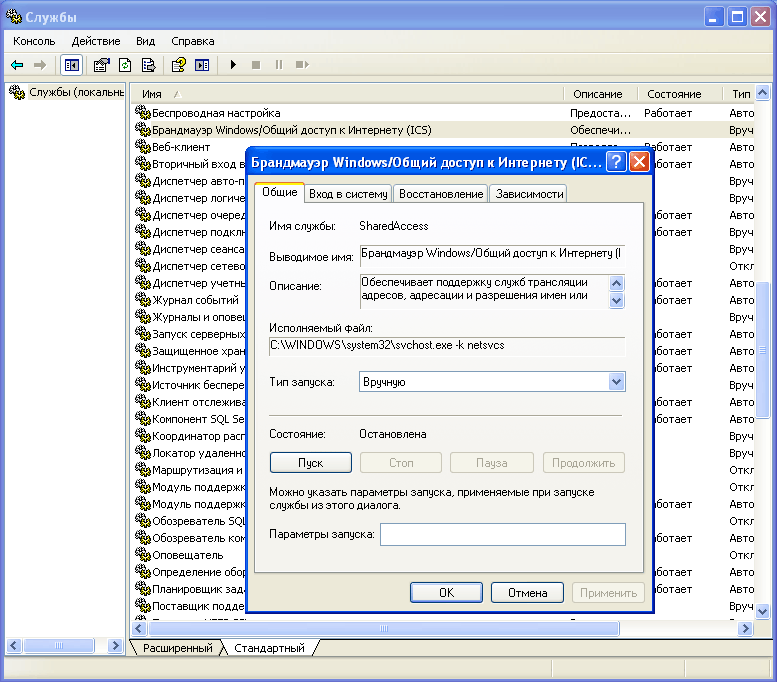
Task: Click the Help toolbar icon
Action: point(178,65)
